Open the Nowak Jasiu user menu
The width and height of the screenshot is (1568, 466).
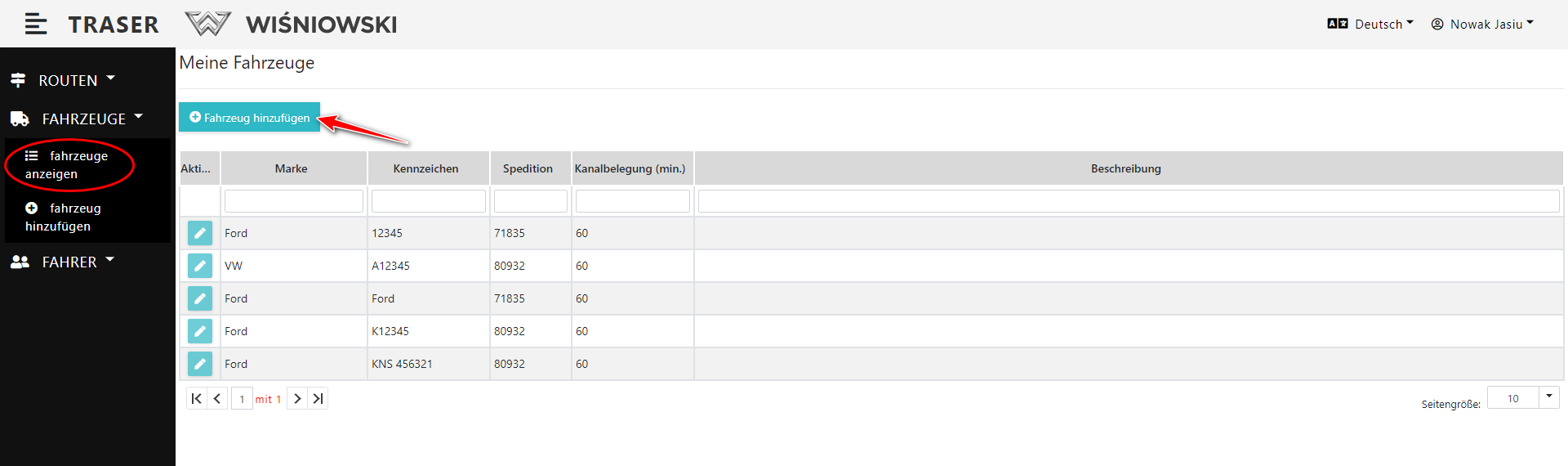coord(1482,25)
